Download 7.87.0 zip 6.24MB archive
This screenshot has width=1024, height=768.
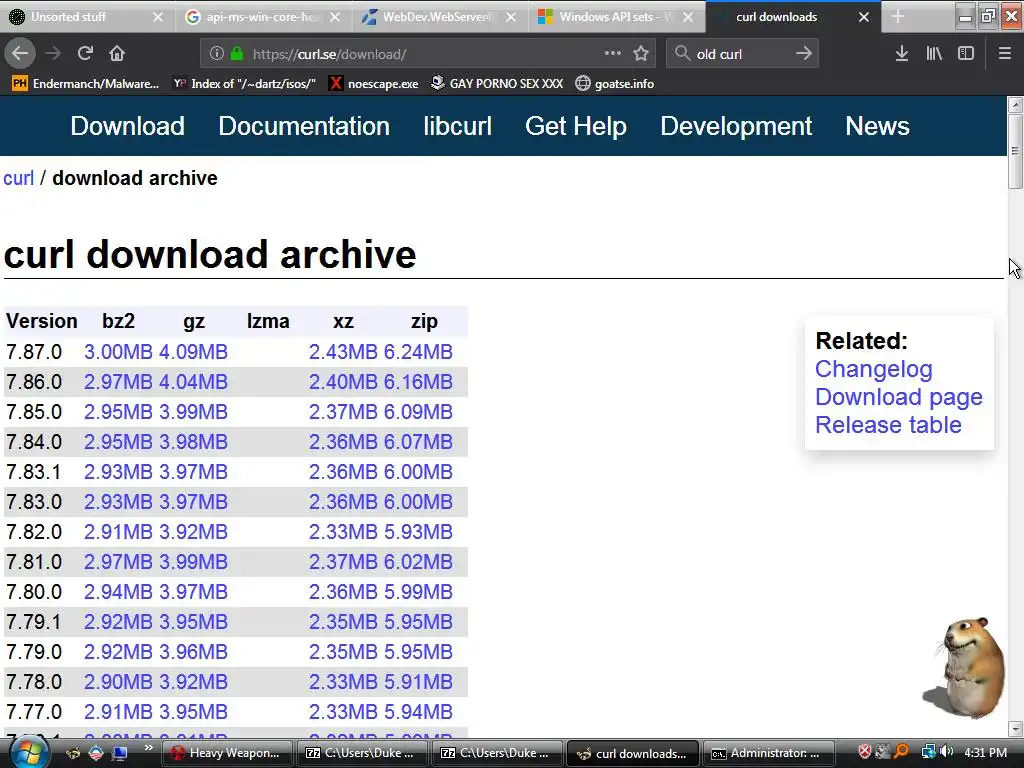point(418,352)
